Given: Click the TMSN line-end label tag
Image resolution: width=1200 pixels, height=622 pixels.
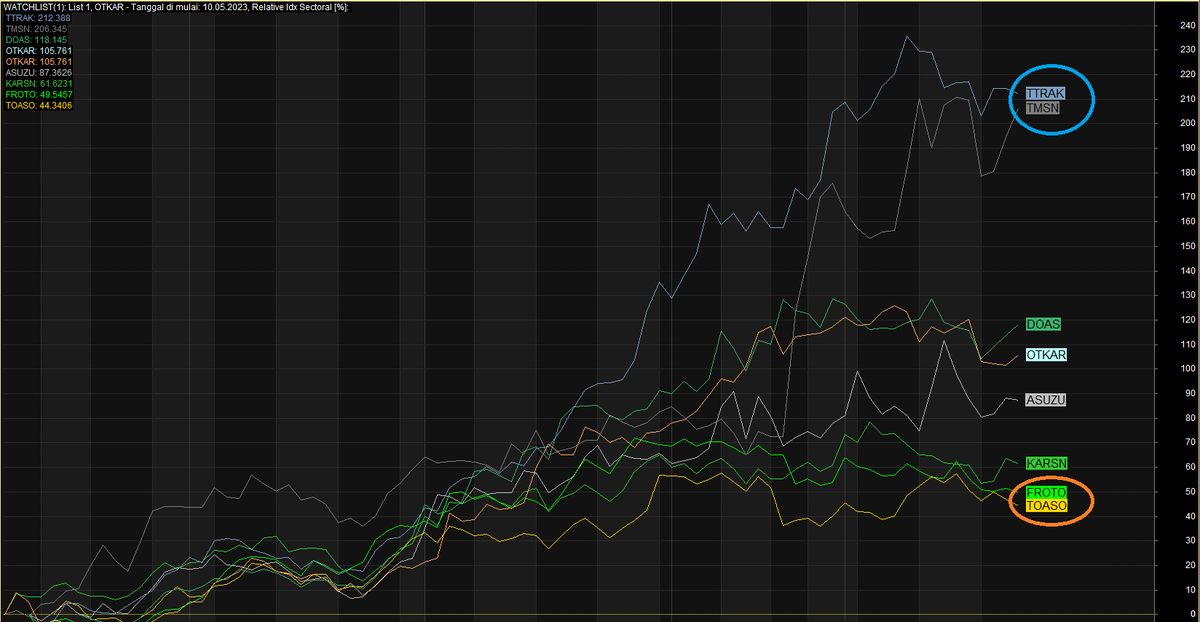Looking at the screenshot, I should [1043, 107].
